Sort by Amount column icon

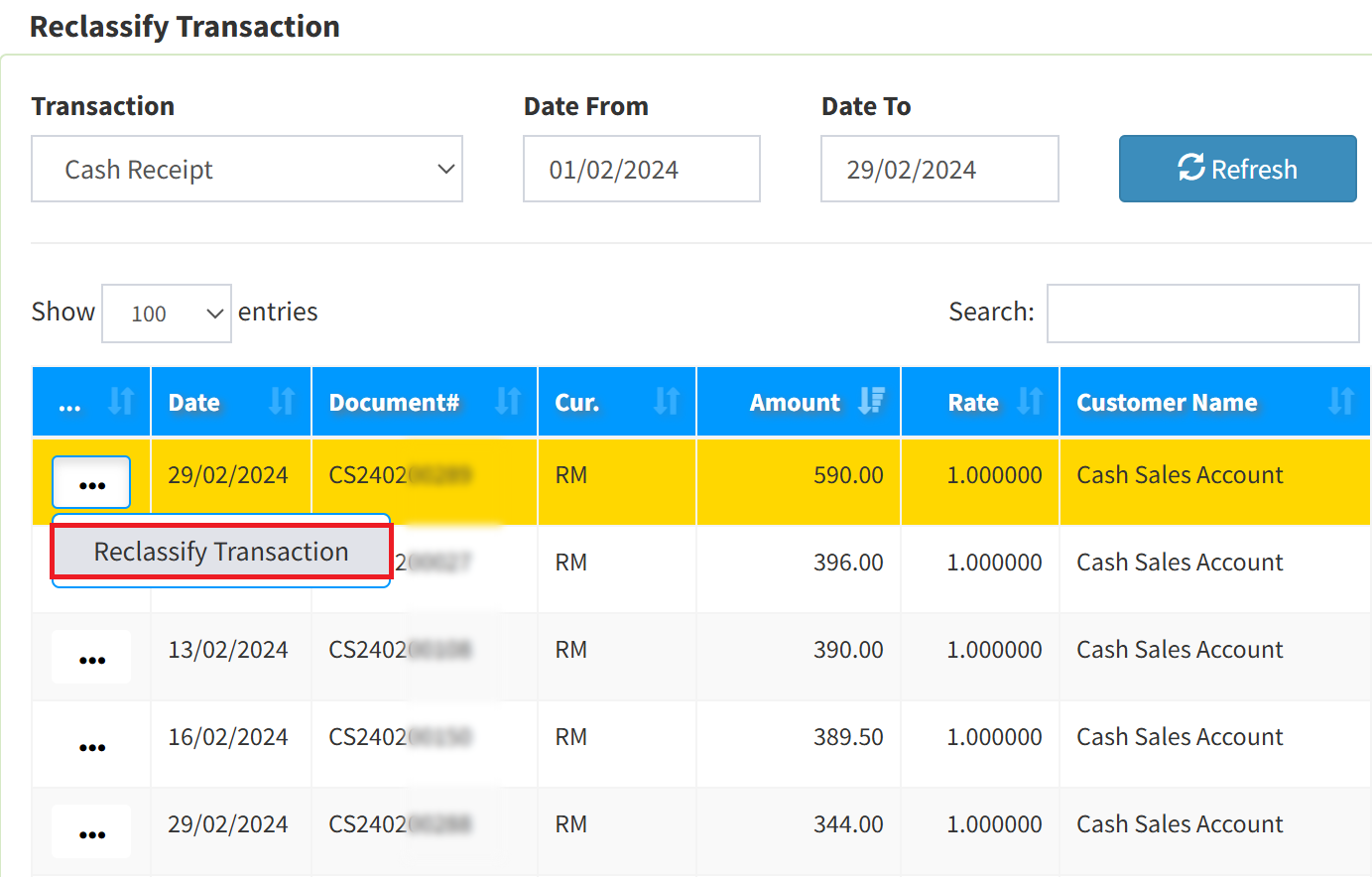pos(871,402)
